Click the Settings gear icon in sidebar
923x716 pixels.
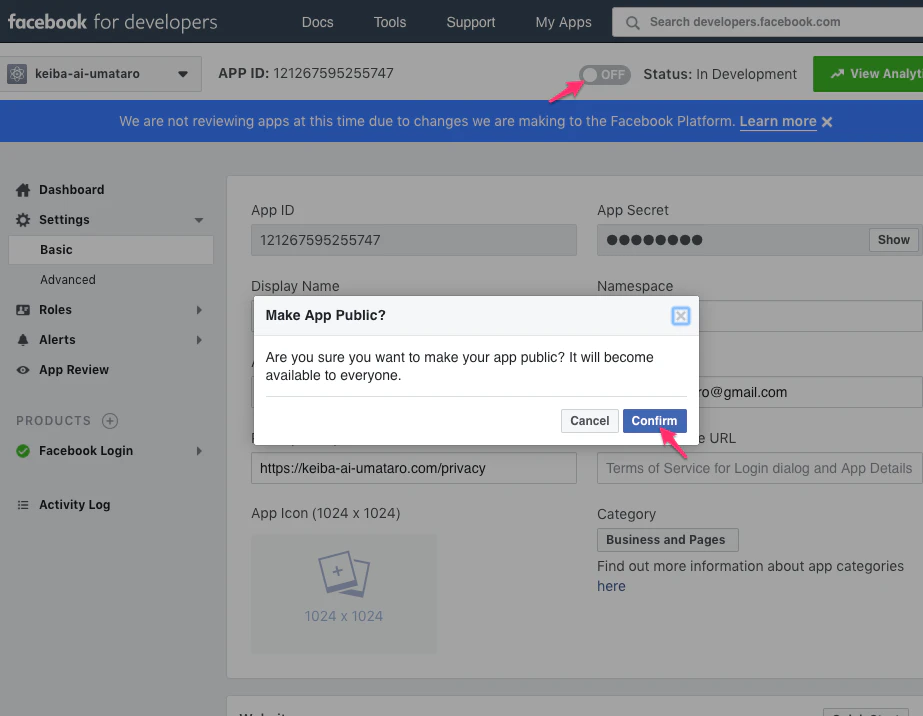23,220
